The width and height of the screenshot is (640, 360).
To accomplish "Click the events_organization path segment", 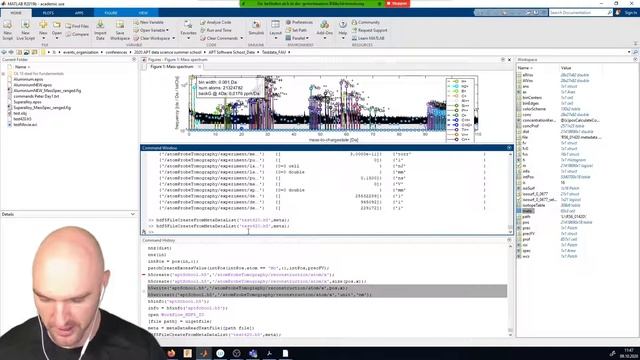I will [x=80, y=52].
